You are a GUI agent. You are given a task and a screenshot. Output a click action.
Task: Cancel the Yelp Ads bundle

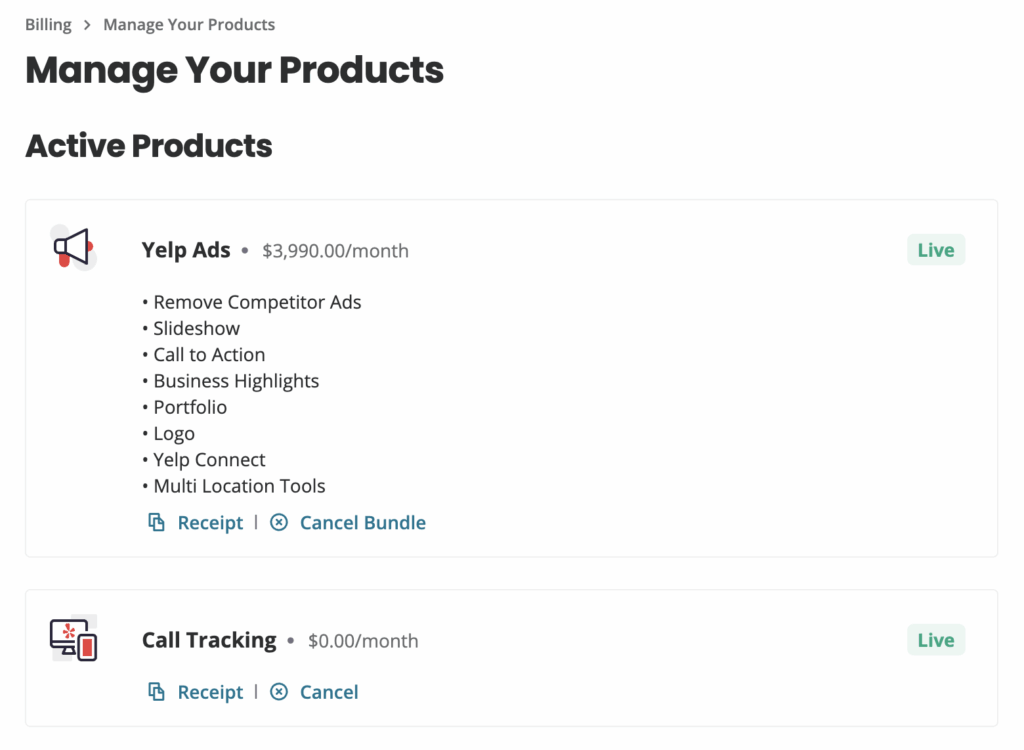pos(362,523)
